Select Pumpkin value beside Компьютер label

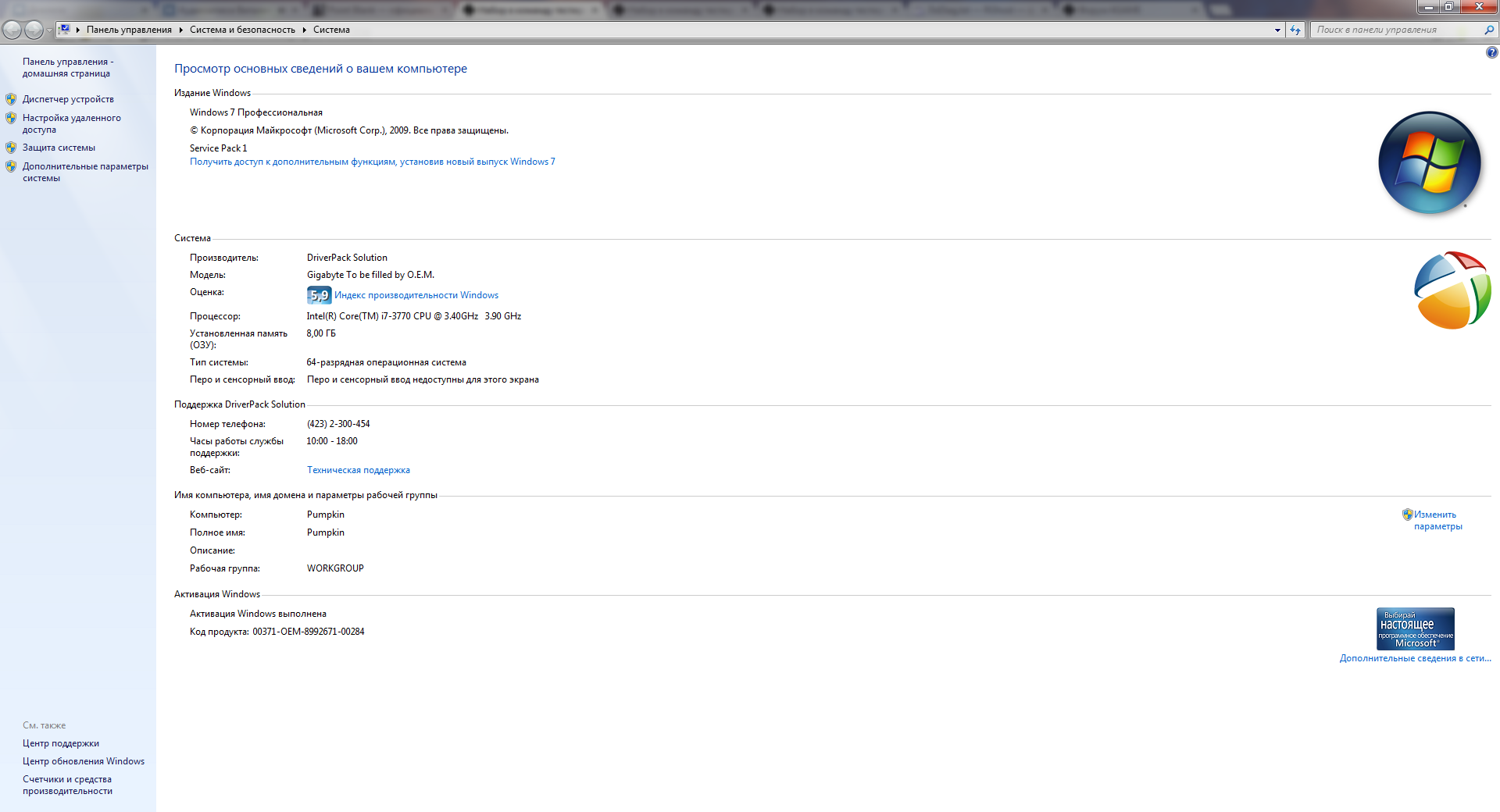326,515
